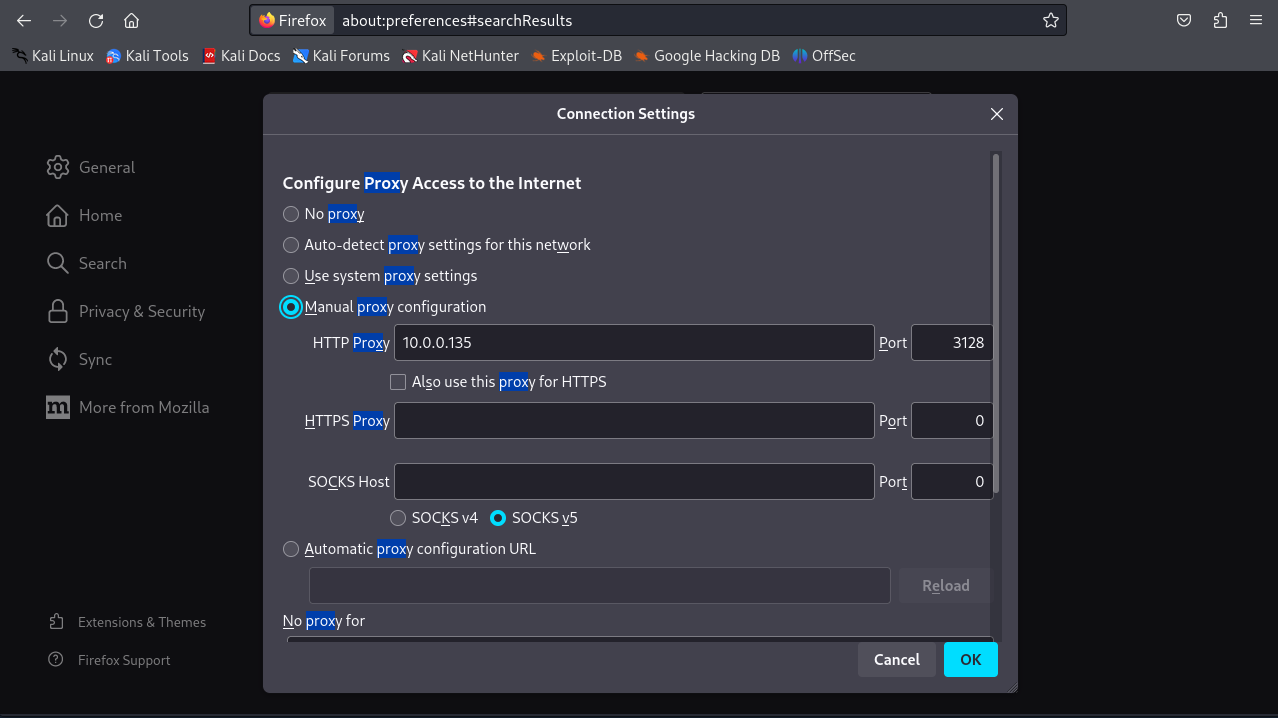Cancel the Connection Settings dialog
The height and width of the screenshot is (718, 1278).
896,660
